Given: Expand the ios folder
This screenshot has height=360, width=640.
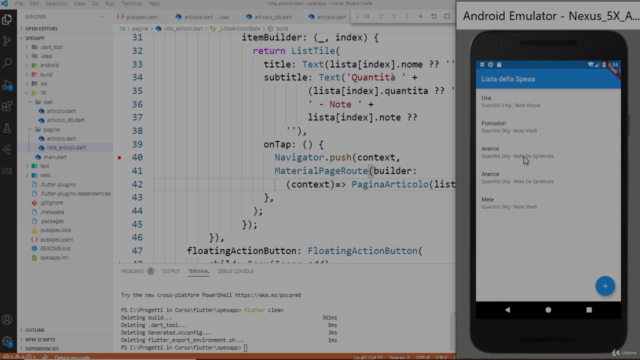Looking at the screenshot, I should (65, 84).
